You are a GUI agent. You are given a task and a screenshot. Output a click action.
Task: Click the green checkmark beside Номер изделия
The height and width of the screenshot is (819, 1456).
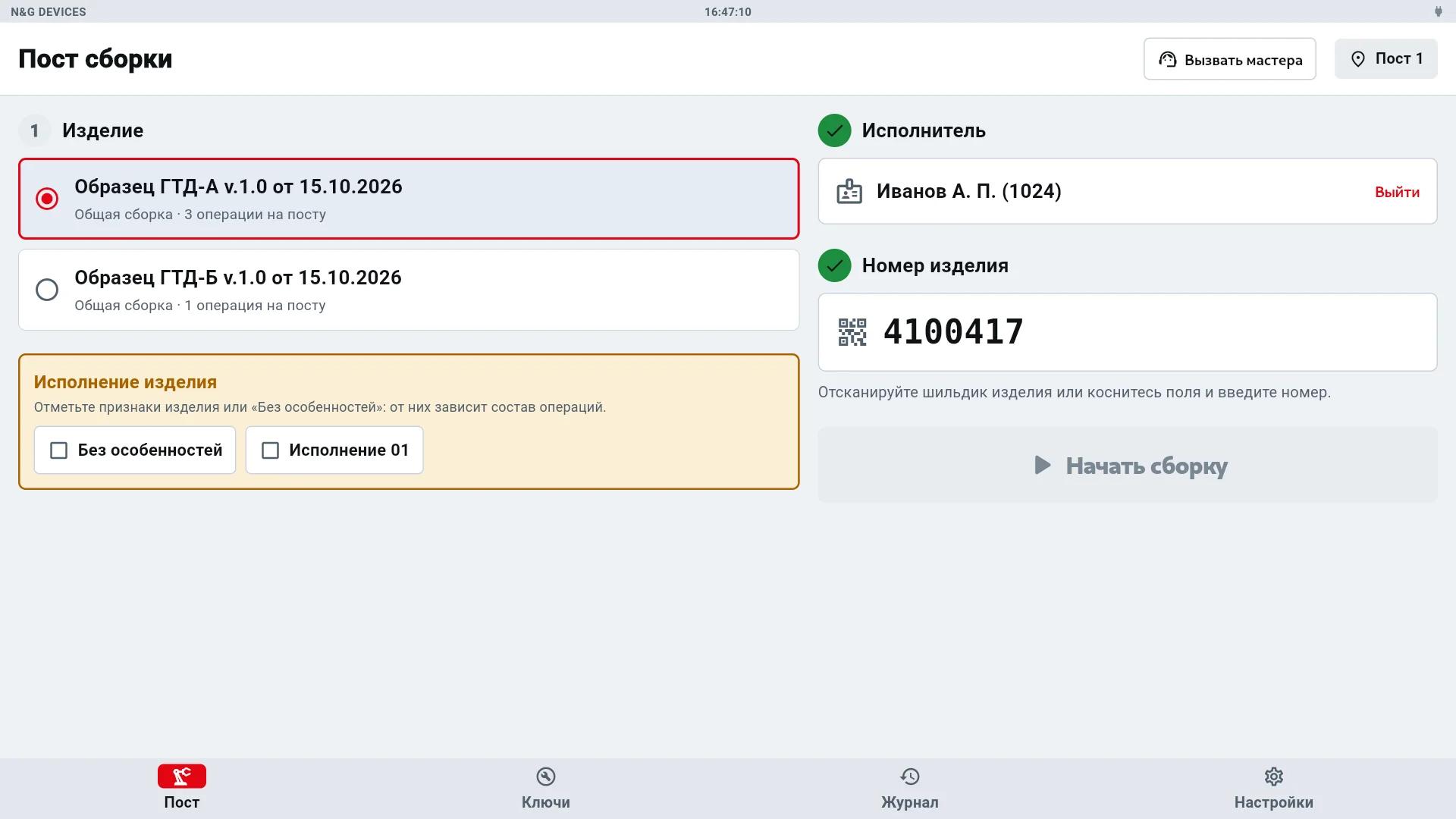tap(834, 265)
